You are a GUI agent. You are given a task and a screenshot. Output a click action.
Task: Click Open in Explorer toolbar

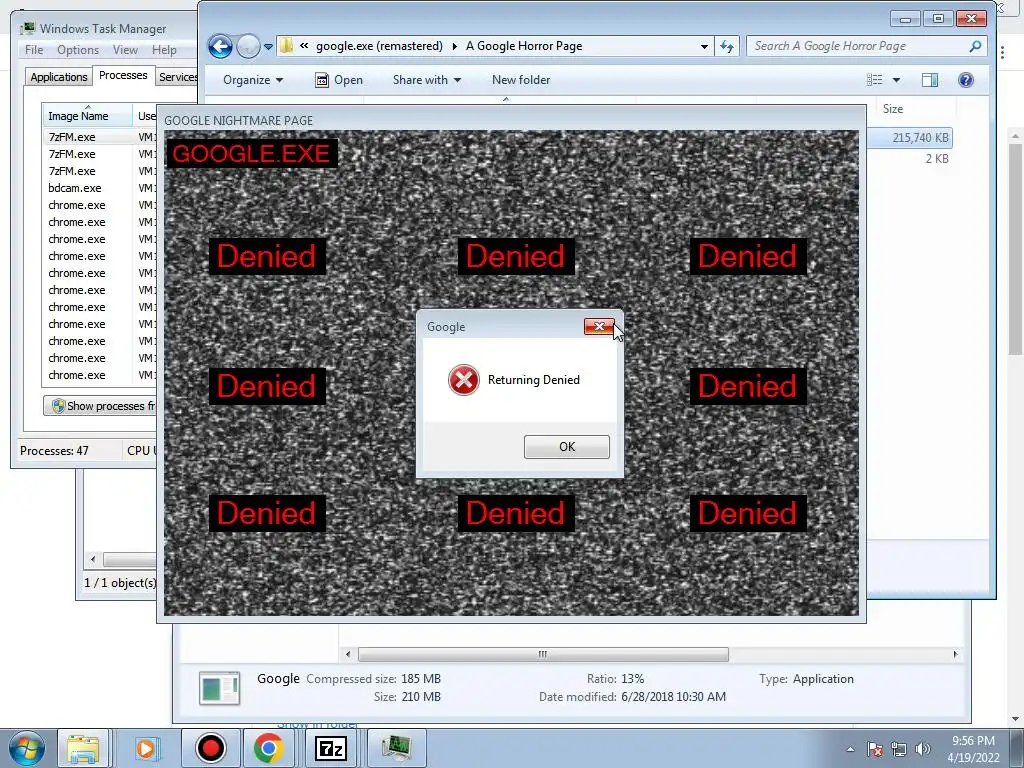pyautogui.click(x=339, y=80)
